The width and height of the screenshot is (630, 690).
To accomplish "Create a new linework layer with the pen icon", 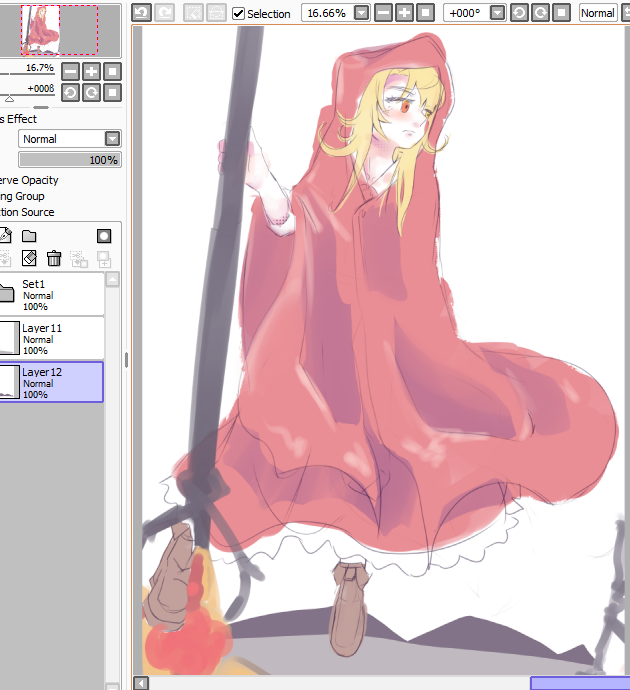I will (5, 235).
